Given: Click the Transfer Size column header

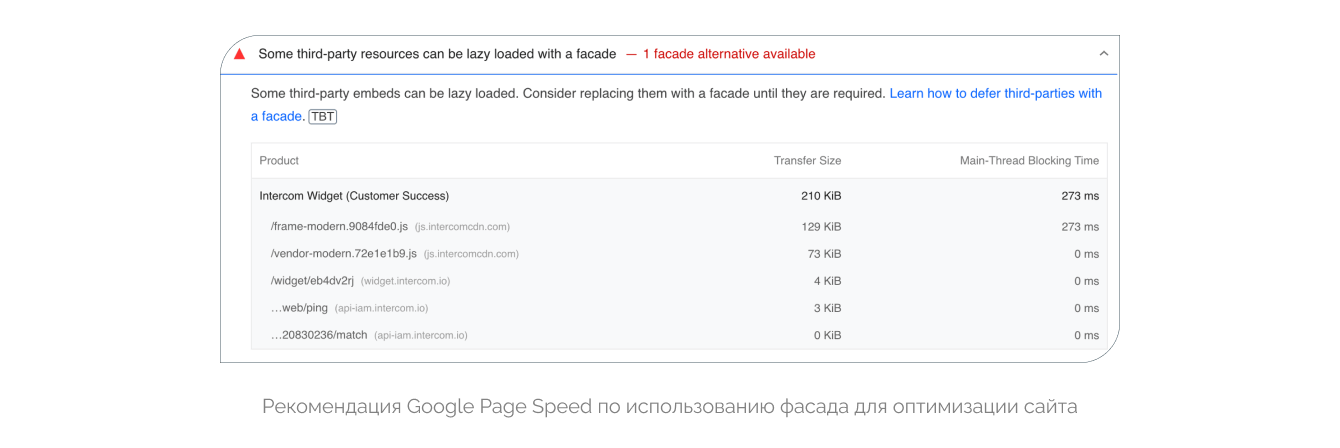Looking at the screenshot, I should click(807, 160).
